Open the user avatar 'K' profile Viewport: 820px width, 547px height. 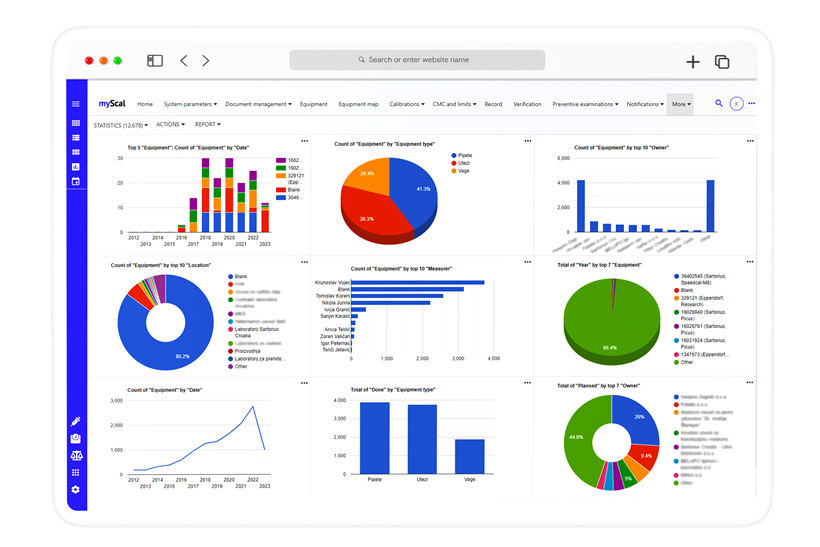[736, 104]
